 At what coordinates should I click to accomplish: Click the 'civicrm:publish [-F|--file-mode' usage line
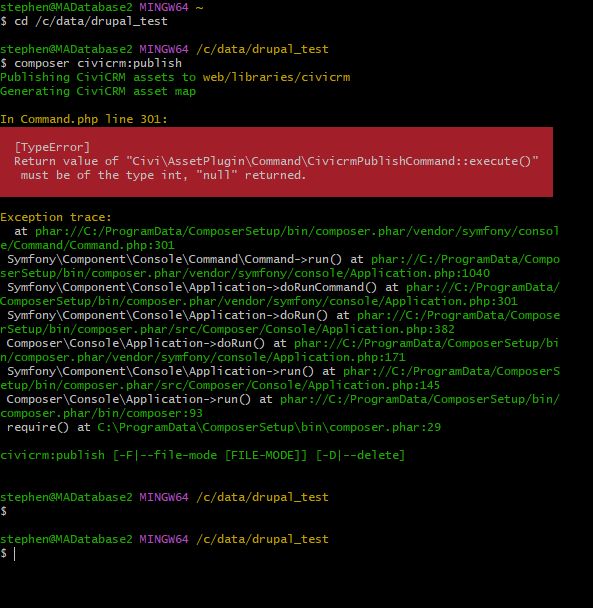tap(202, 455)
